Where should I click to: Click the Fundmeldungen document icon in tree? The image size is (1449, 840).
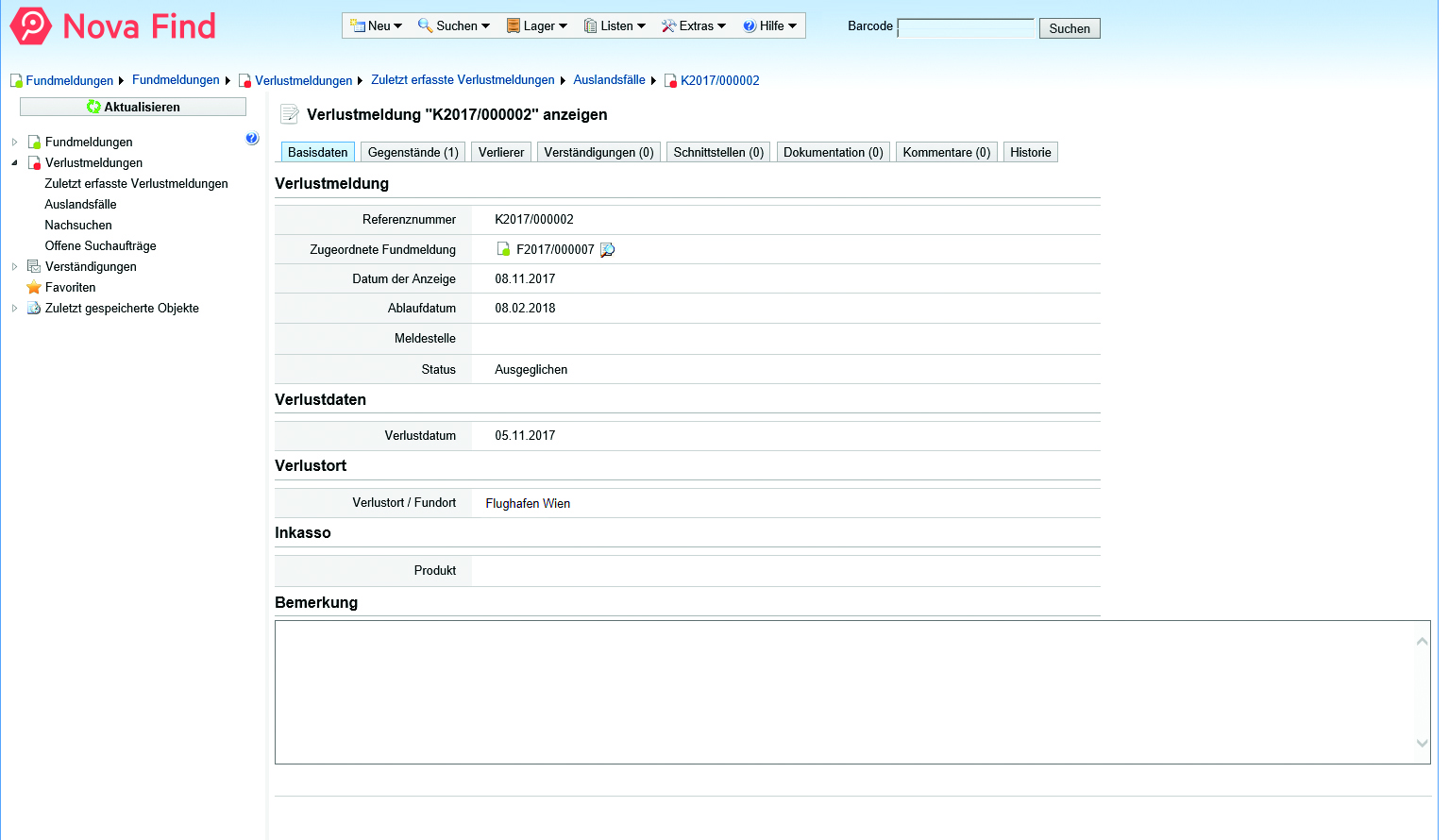(34, 142)
